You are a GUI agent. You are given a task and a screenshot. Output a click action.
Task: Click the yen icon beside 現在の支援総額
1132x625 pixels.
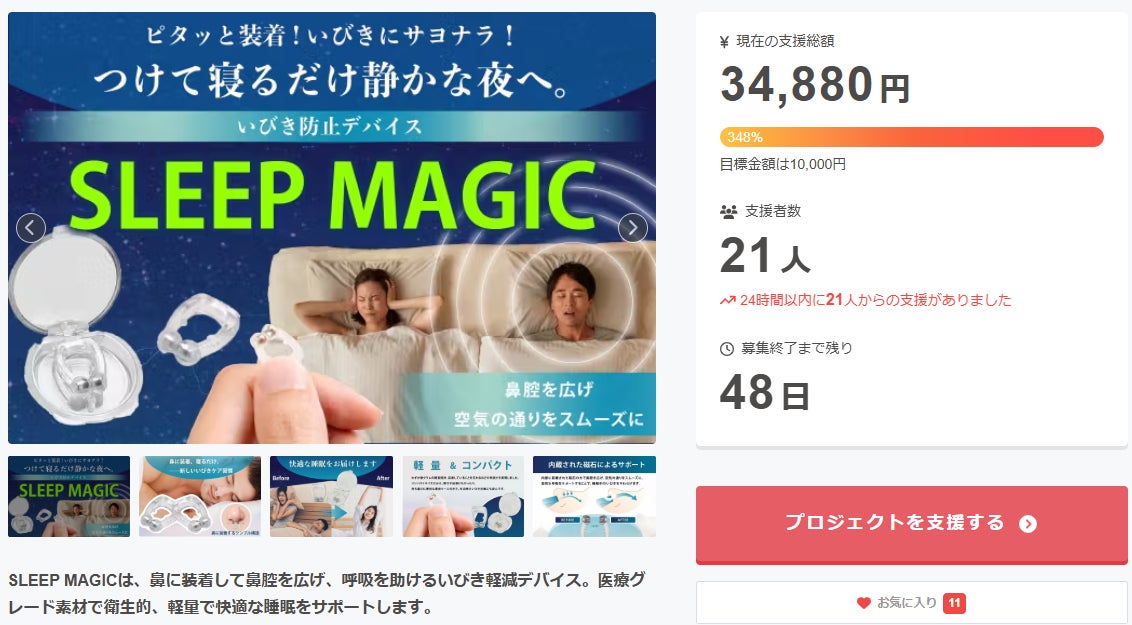pyautogui.click(x=725, y=42)
